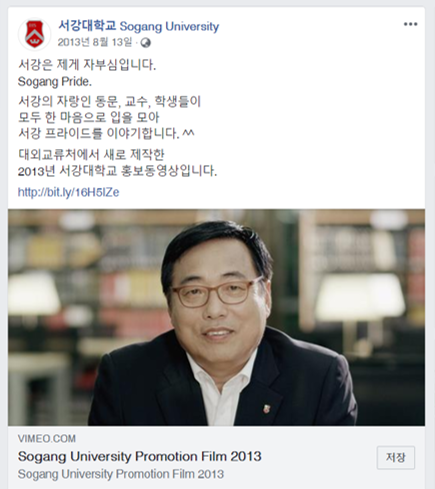Click the '대외교류처에서 새로 제작한' line
This screenshot has height=489, width=435.
[91, 154]
